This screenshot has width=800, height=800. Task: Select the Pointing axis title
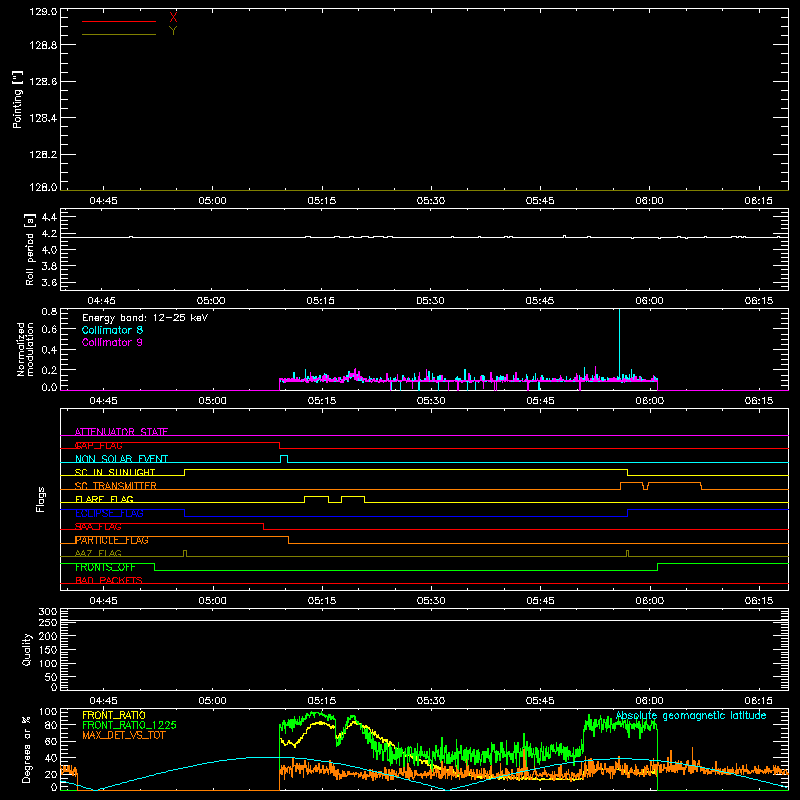pyautogui.click(x=17, y=99)
